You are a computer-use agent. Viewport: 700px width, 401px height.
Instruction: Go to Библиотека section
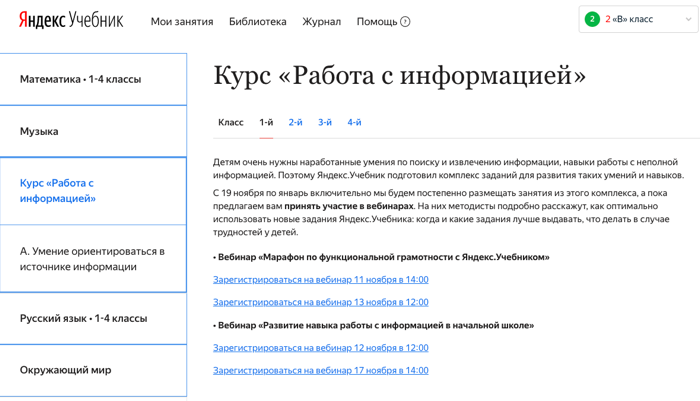point(258,21)
